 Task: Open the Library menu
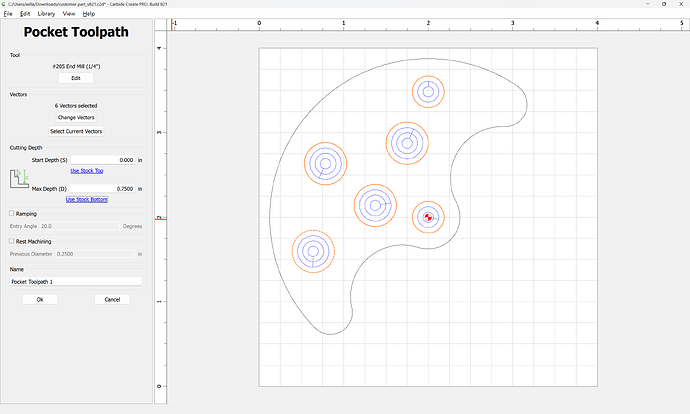point(46,14)
